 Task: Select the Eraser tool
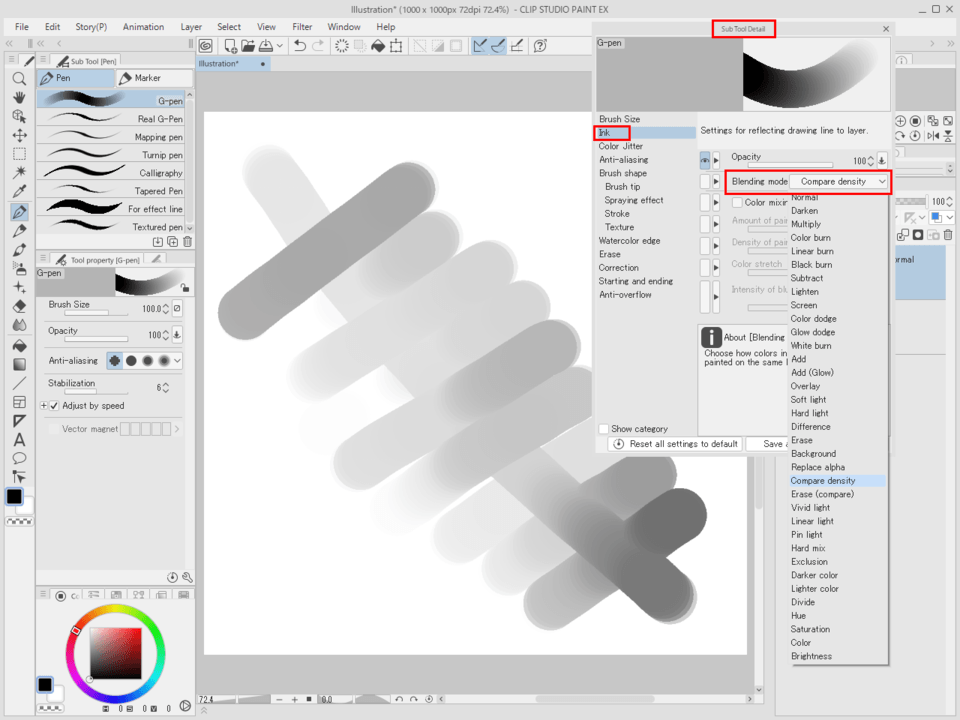pos(19,306)
